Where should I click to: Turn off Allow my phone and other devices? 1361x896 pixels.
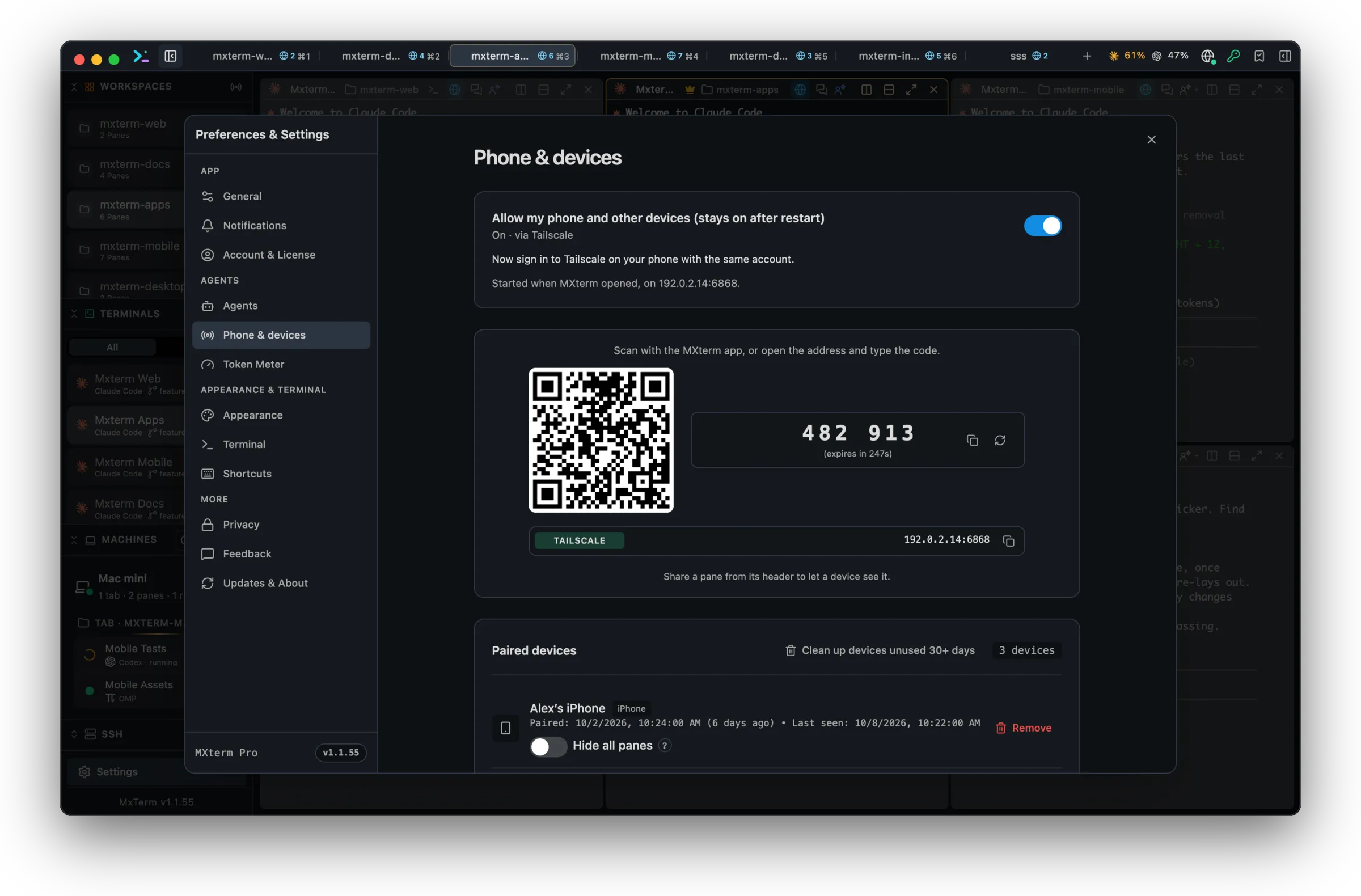(x=1042, y=226)
